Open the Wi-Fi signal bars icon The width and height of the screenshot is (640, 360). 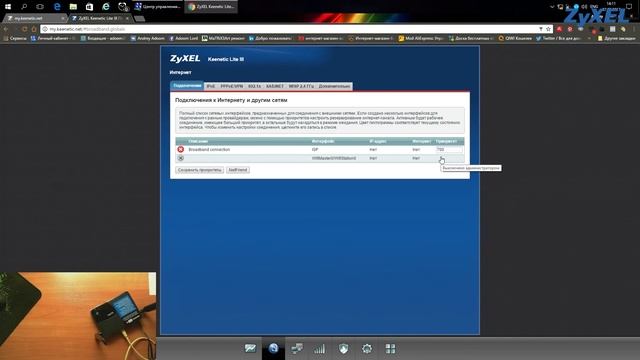point(320,349)
